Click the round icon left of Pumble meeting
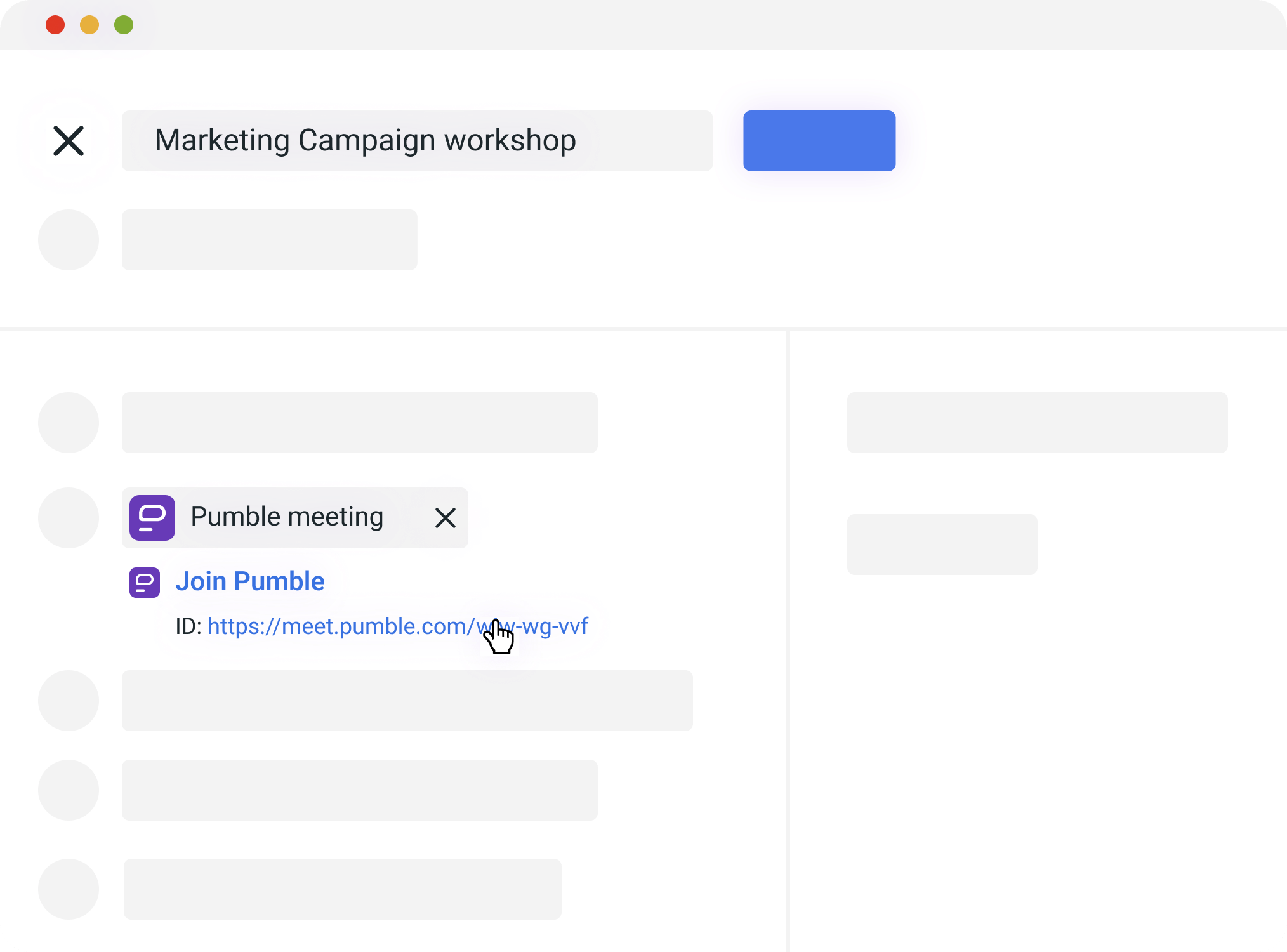 coord(69,518)
